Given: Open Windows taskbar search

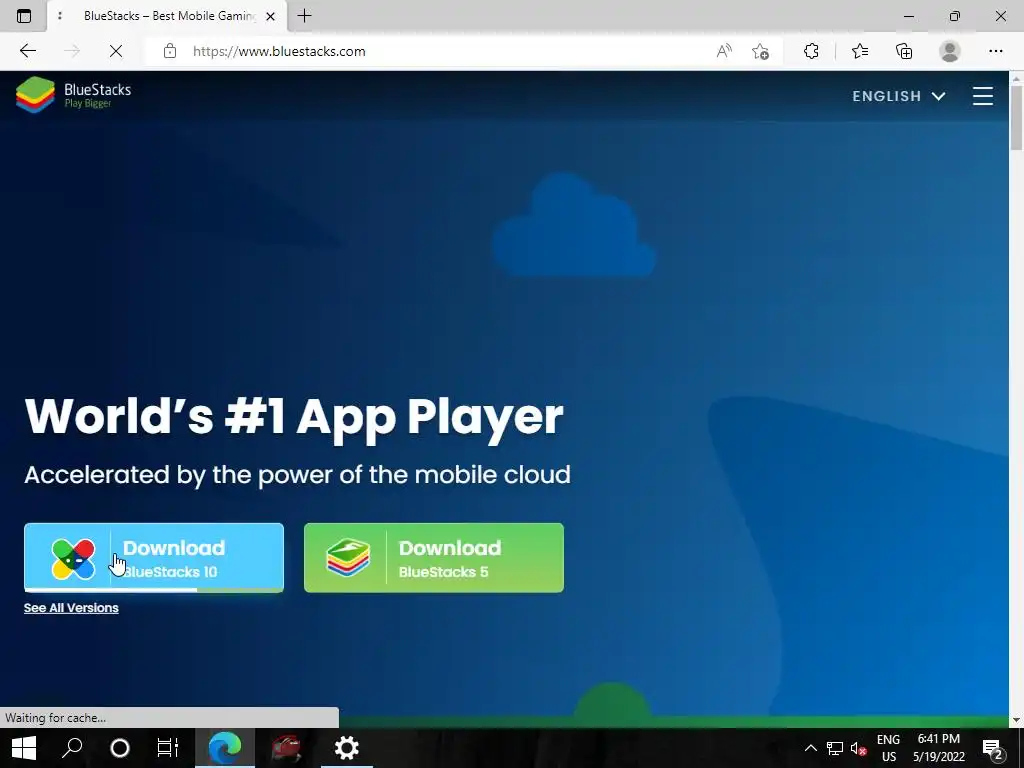Looking at the screenshot, I should 72,748.
